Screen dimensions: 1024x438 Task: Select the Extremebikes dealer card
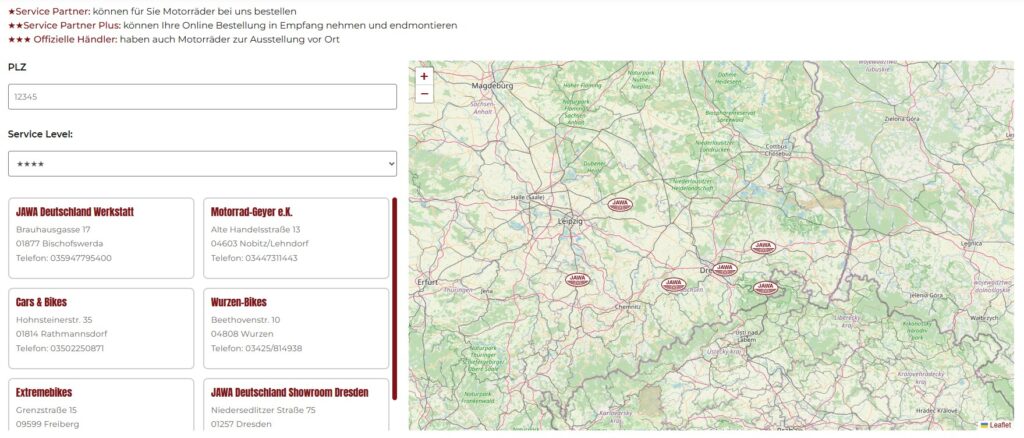click(100, 405)
